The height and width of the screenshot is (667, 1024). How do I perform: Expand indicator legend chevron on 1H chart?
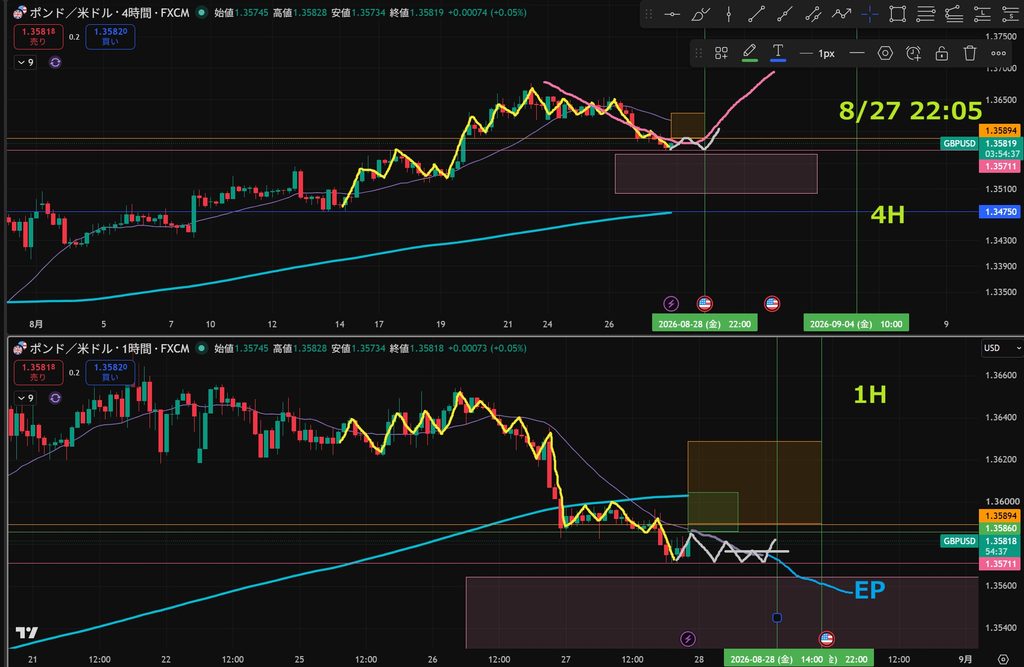coord(25,398)
